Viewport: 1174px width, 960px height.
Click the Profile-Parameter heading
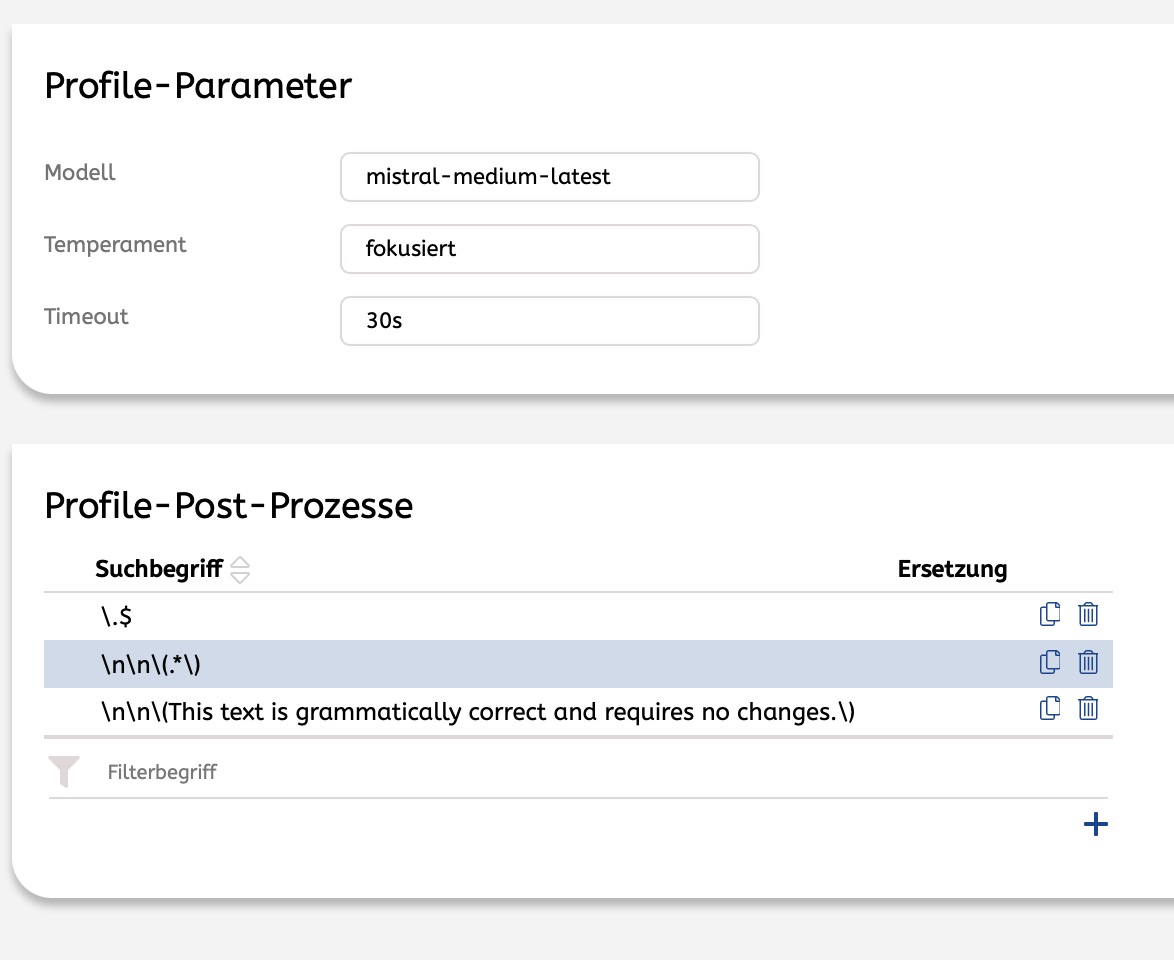[x=198, y=86]
